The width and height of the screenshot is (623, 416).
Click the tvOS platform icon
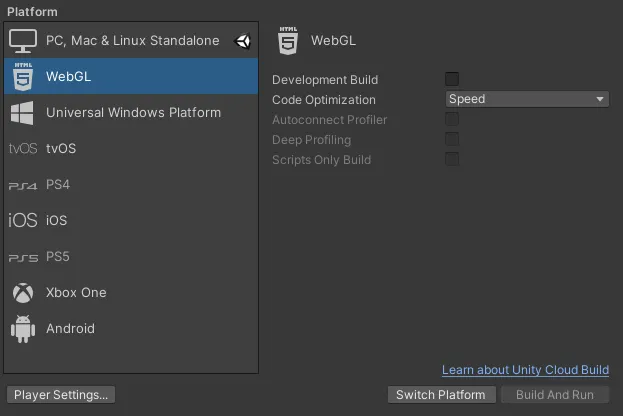coord(23,149)
